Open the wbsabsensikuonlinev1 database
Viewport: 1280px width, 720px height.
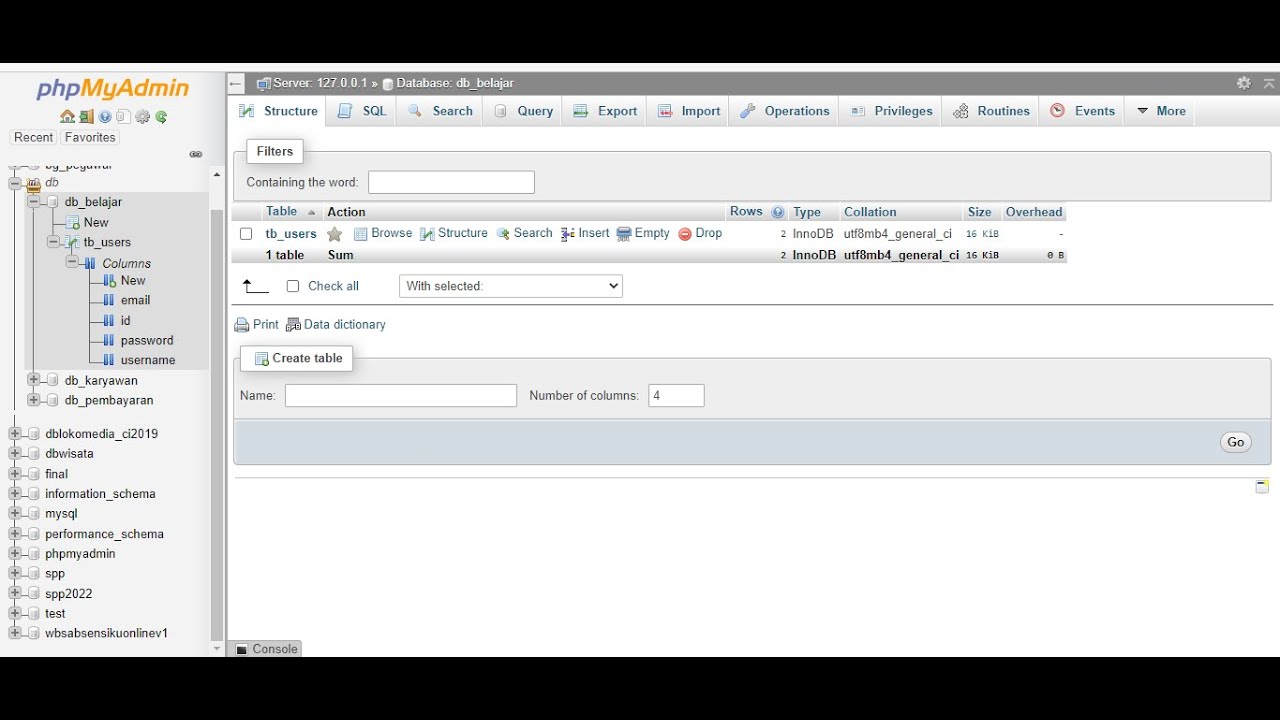106,634
